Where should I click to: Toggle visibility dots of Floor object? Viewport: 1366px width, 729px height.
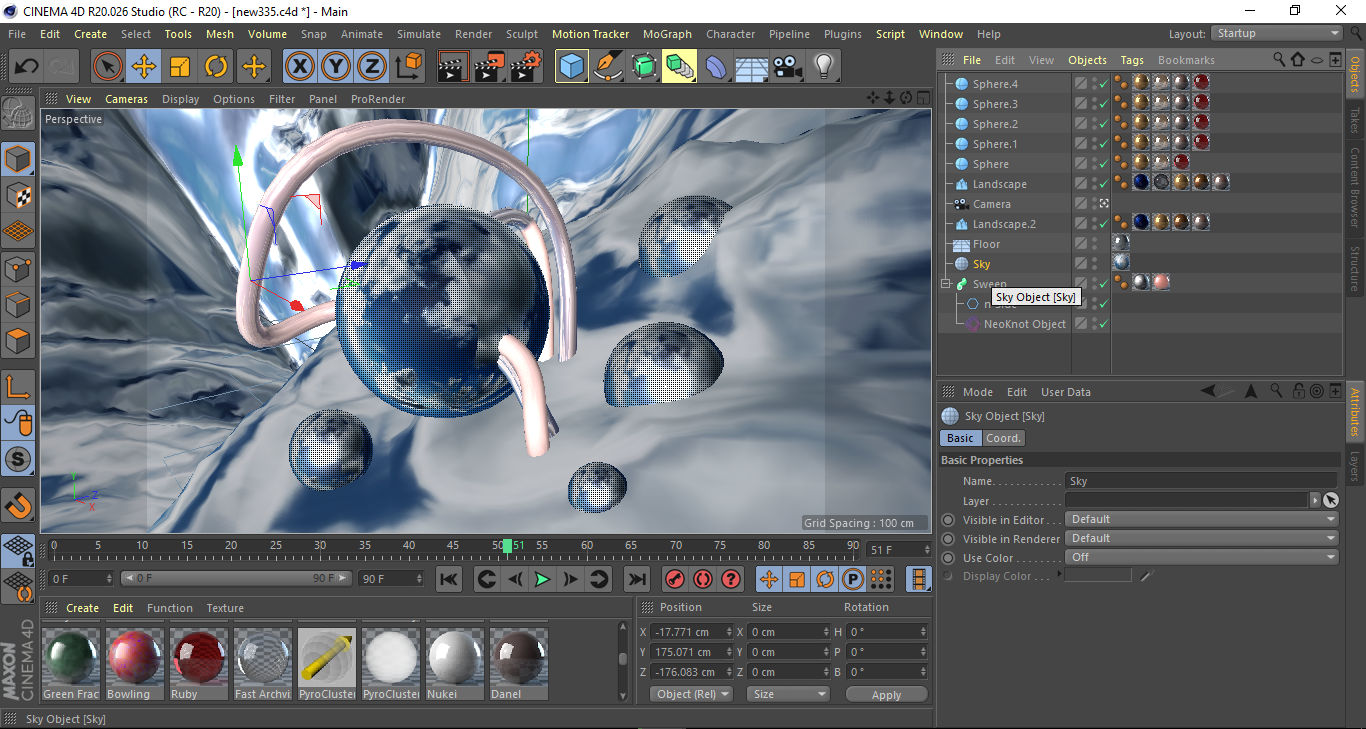tap(1094, 244)
